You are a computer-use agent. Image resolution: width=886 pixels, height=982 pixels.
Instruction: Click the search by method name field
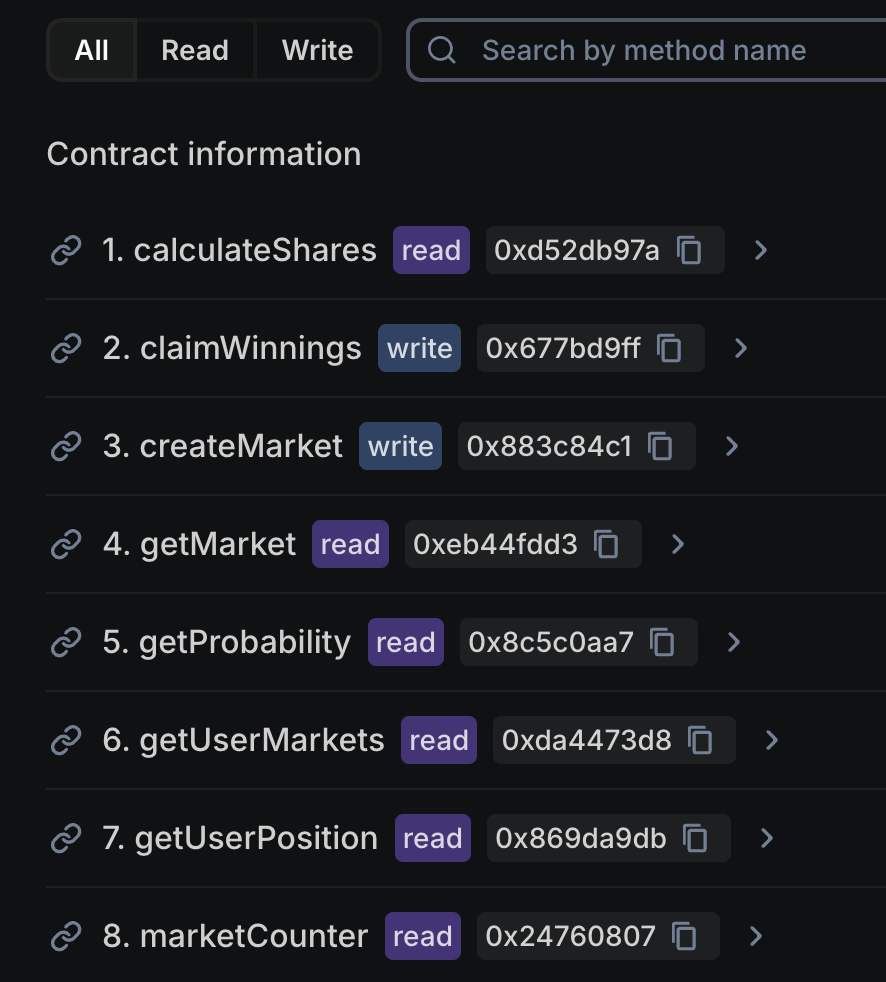tap(650, 50)
